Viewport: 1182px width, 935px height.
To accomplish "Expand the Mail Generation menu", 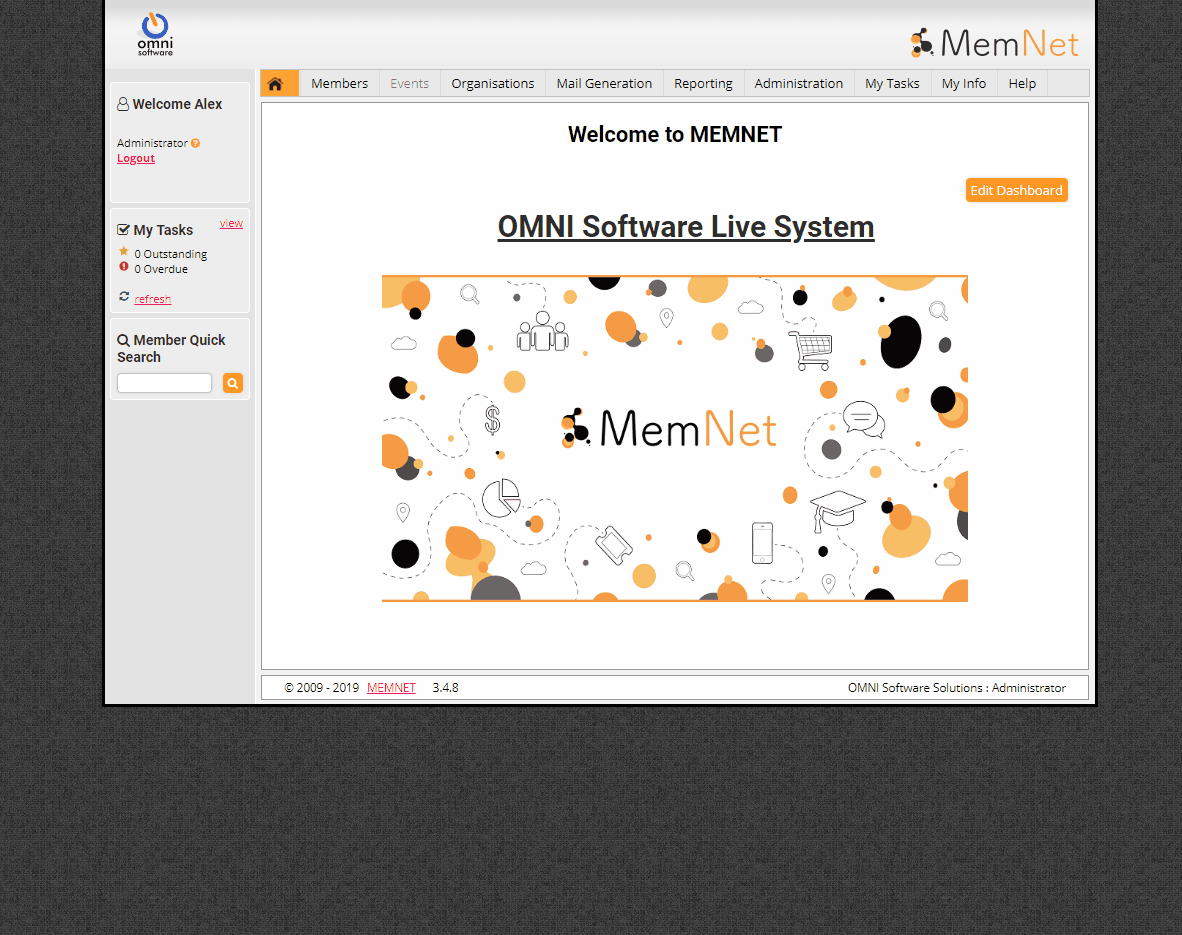I will coord(604,84).
